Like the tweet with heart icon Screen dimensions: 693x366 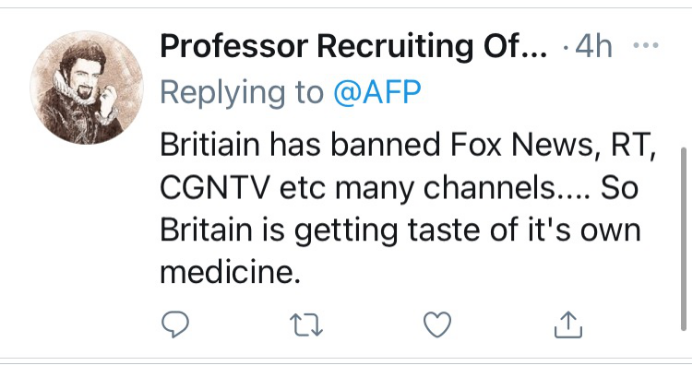click(x=437, y=324)
